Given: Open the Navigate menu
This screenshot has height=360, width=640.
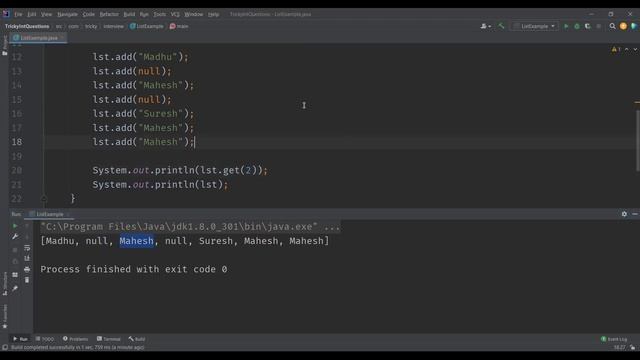Looking at the screenshot, I should click(67, 14).
